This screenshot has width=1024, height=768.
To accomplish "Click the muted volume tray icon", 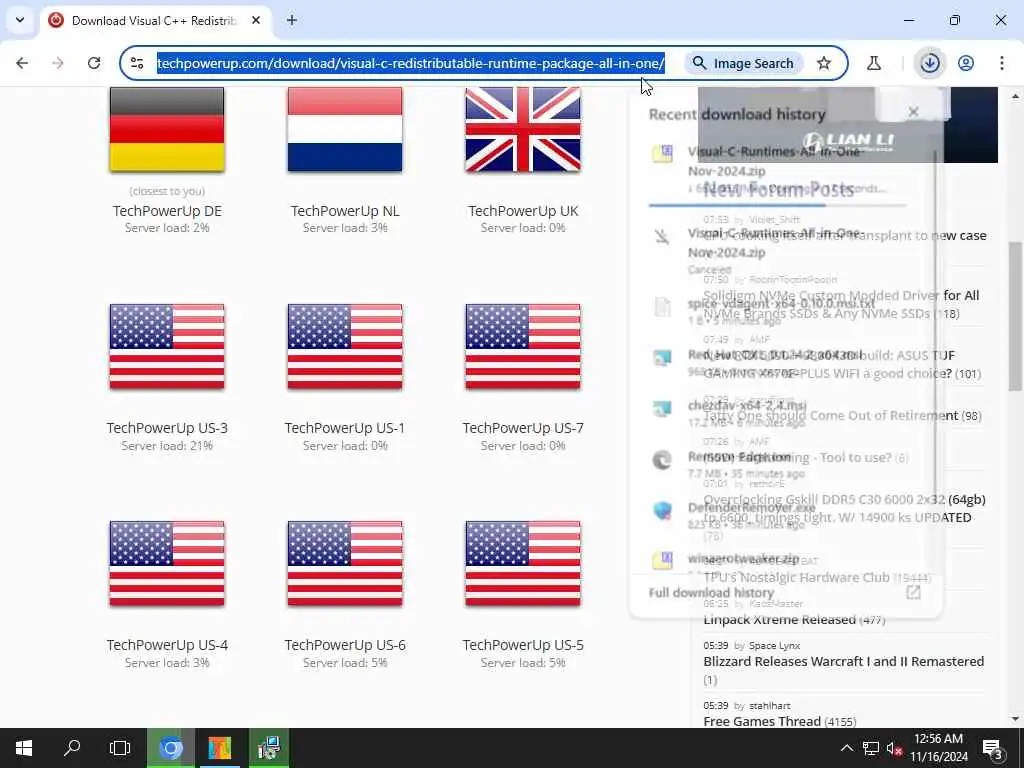I will coord(895,748).
